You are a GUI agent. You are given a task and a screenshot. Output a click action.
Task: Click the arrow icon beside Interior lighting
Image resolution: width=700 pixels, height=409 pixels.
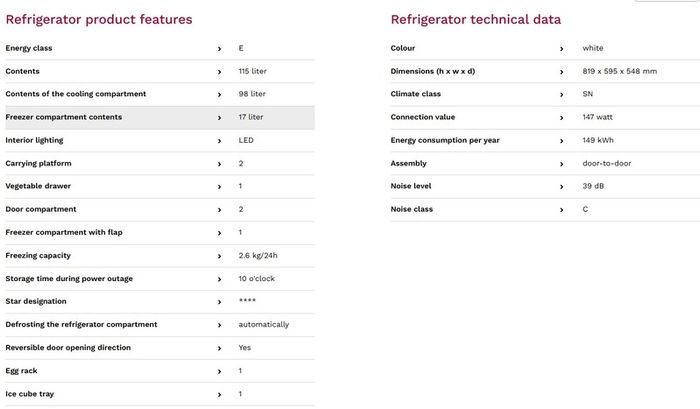pyautogui.click(x=219, y=141)
